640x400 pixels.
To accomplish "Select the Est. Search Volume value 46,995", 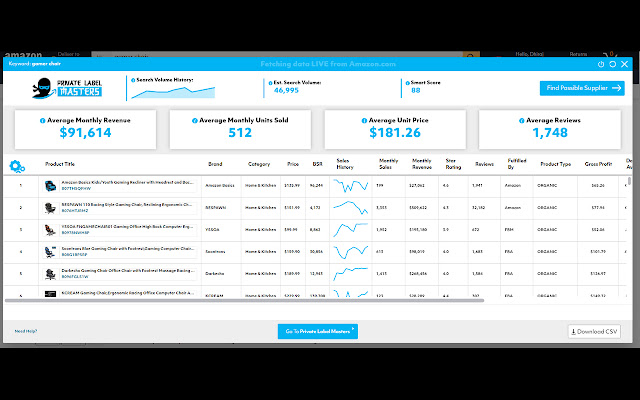I will 286,91.
